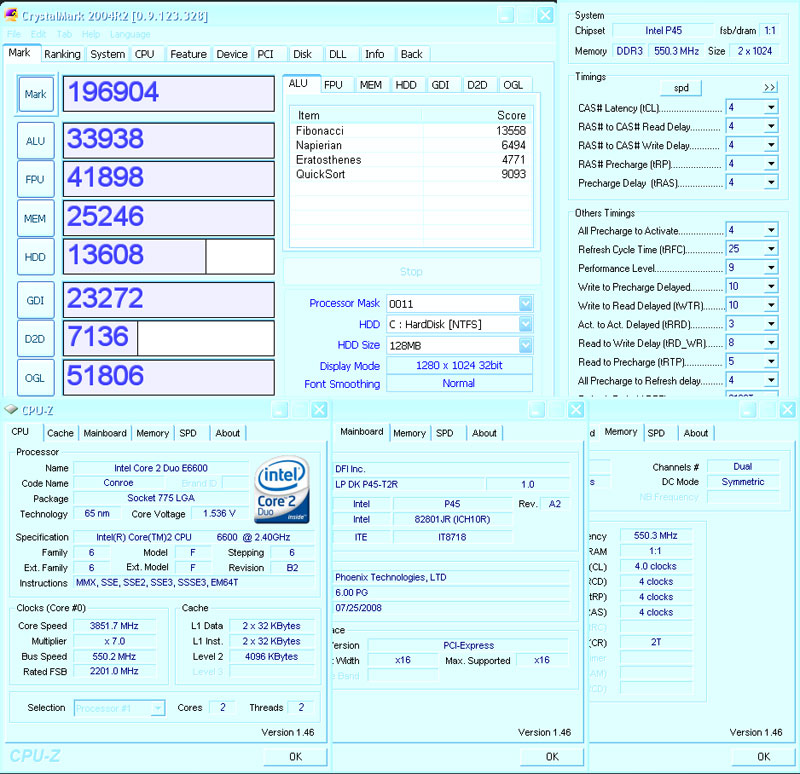Click the Phoenix Technologies, LTD BIOS brand

pos(451,577)
